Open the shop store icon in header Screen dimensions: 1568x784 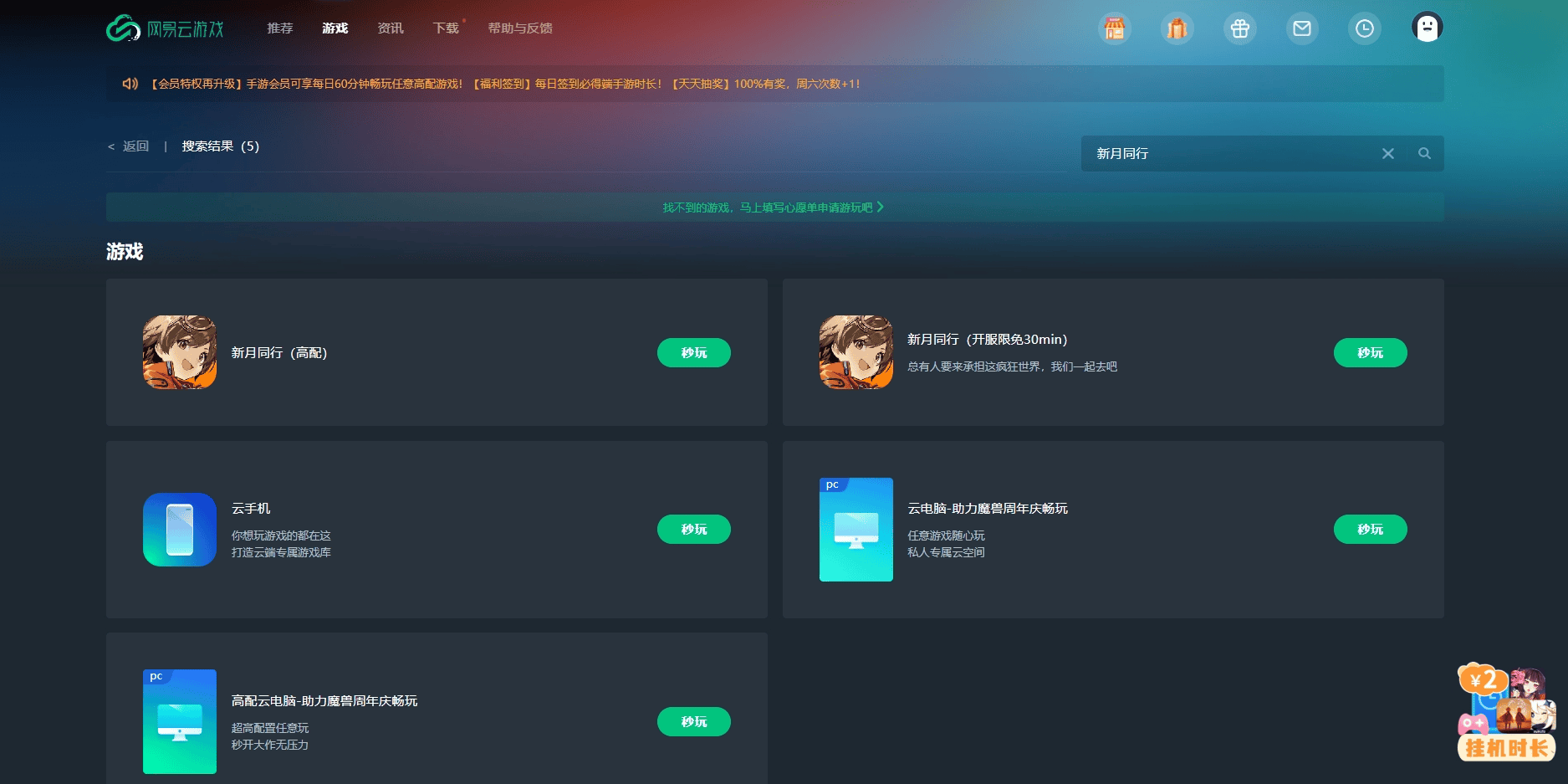[1114, 28]
